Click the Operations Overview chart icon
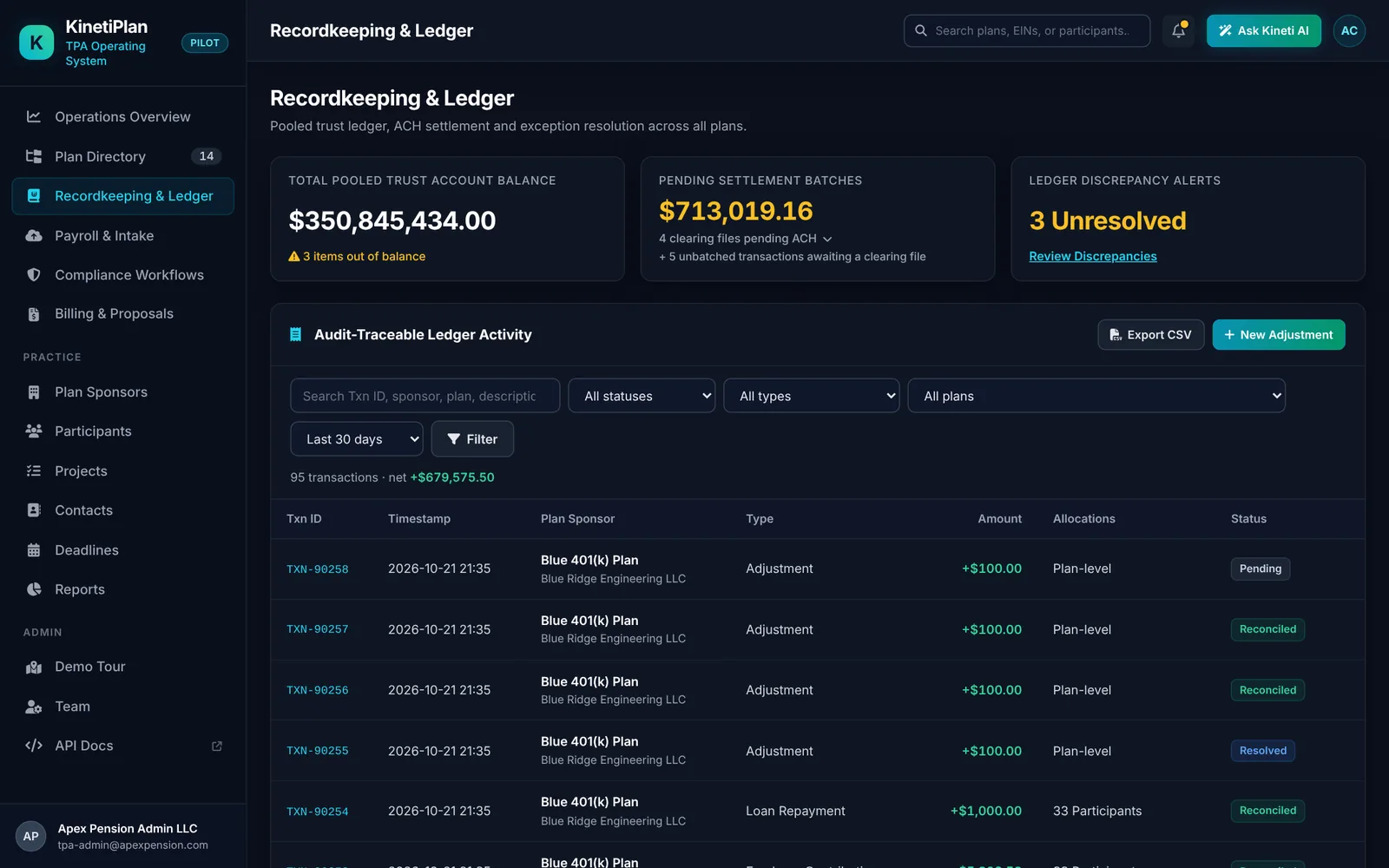 34,116
